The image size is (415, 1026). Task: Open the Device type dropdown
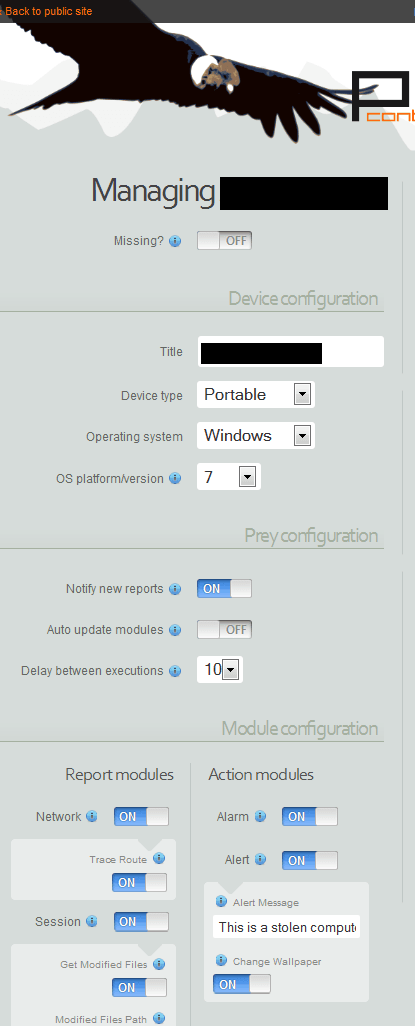256,395
